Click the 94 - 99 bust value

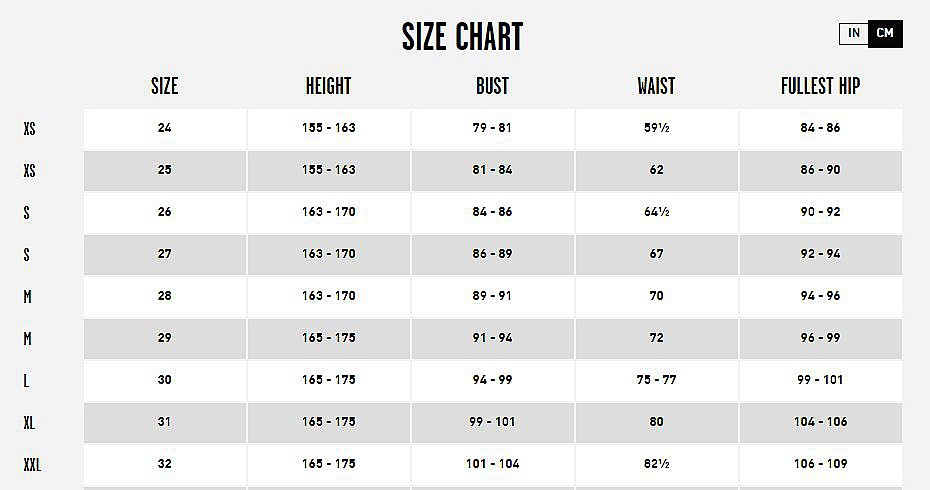(492, 380)
